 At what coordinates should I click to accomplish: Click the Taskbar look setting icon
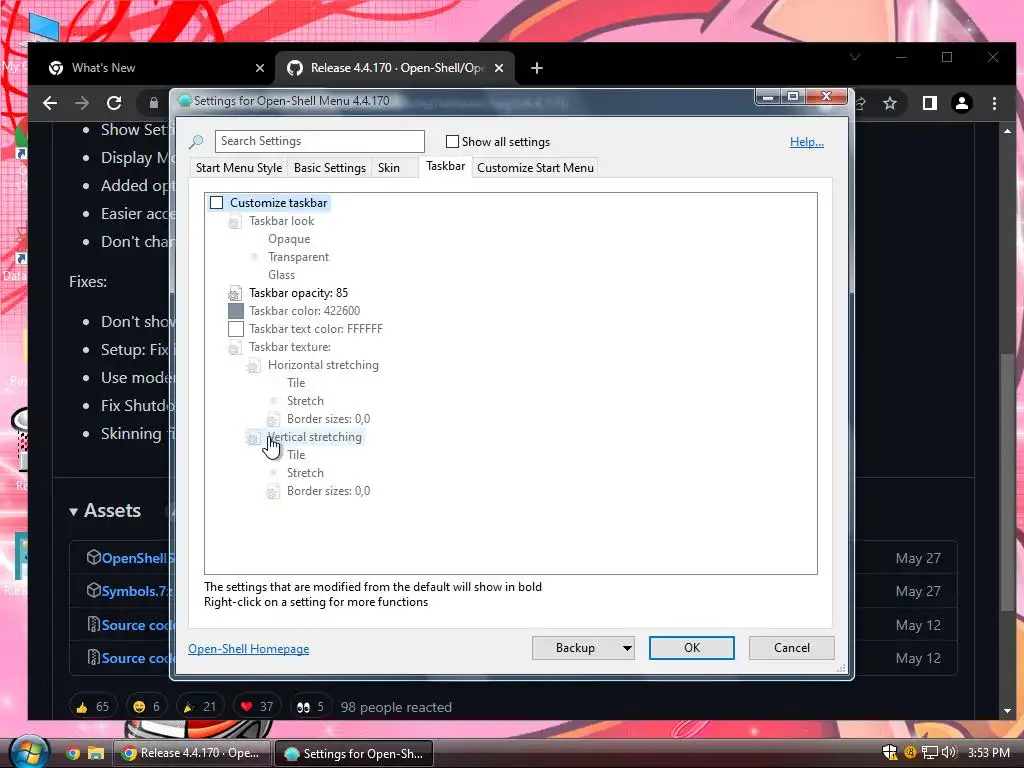point(234,222)
